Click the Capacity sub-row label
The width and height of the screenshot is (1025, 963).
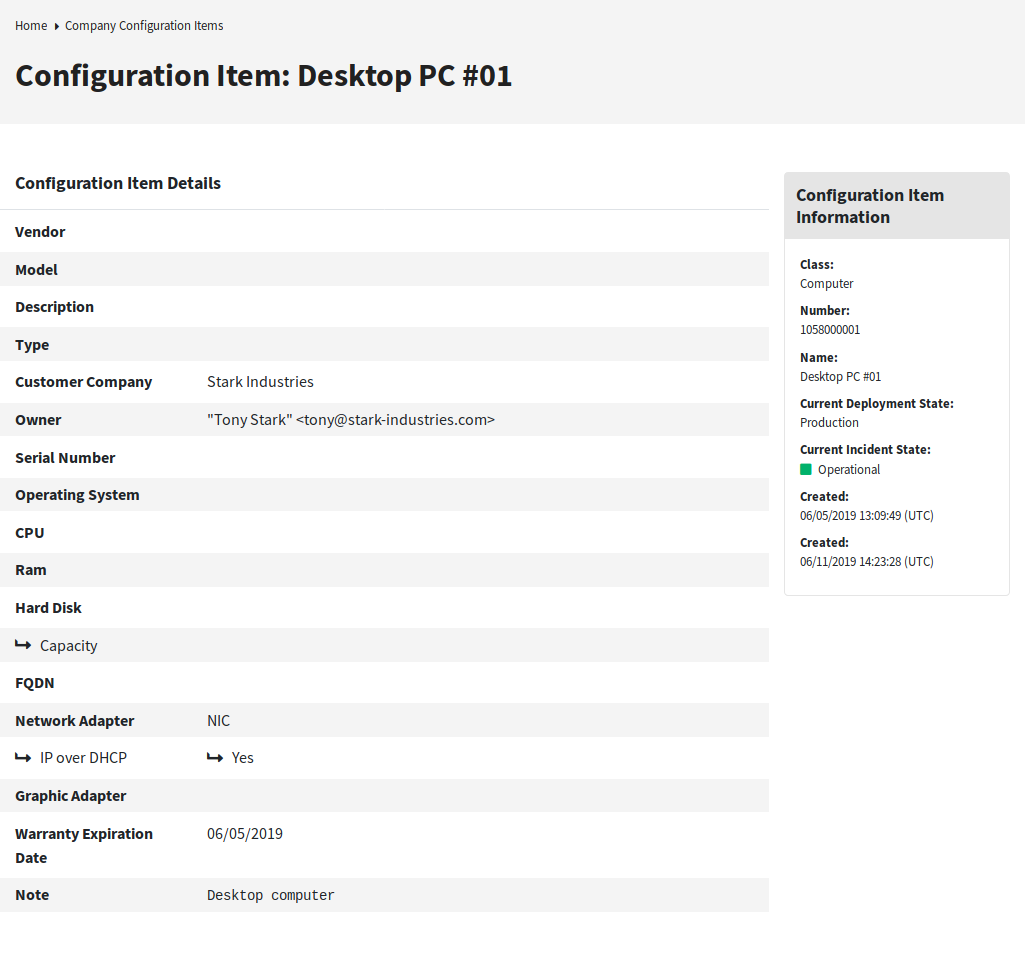(x=69, y=646)
